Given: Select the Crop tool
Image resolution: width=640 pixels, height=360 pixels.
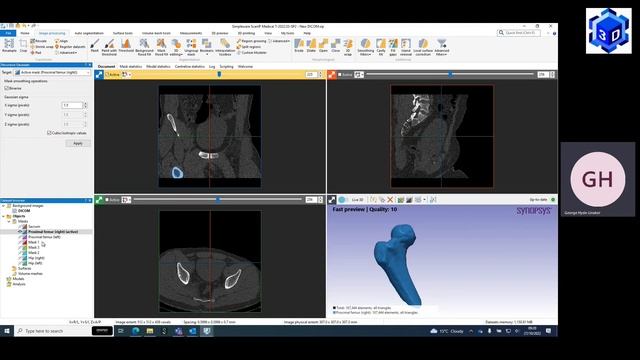Looking at the screenshot, I should [x=23, y=45].
